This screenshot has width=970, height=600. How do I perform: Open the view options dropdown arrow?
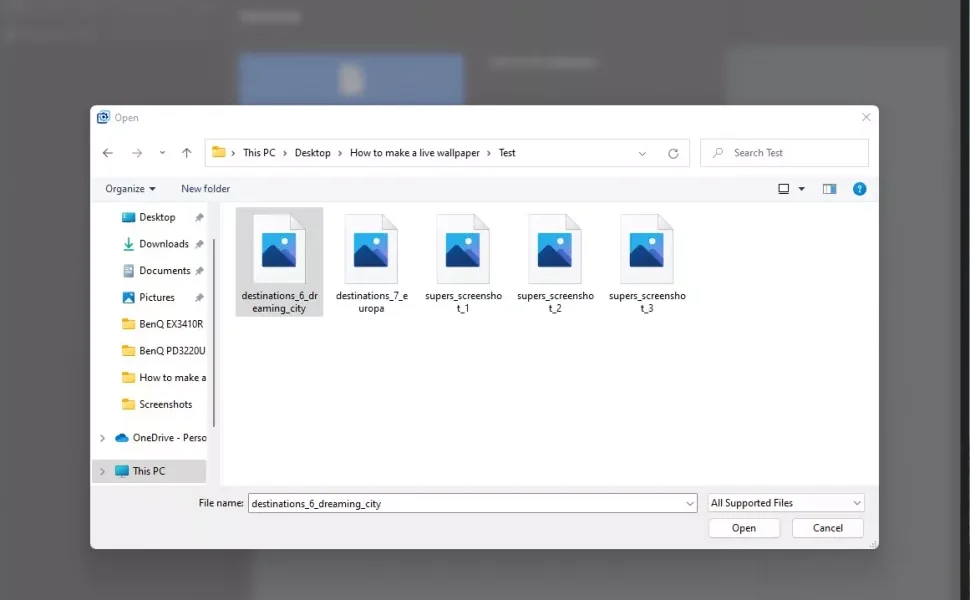click(801, 189)
